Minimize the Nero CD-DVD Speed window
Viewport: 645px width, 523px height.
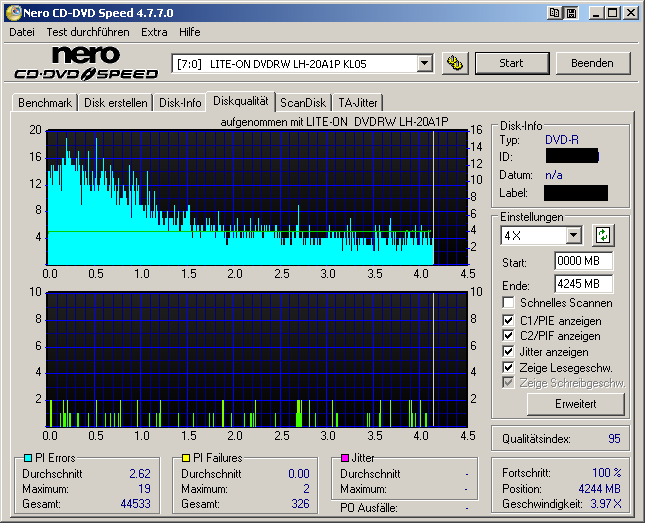[595, 13]
